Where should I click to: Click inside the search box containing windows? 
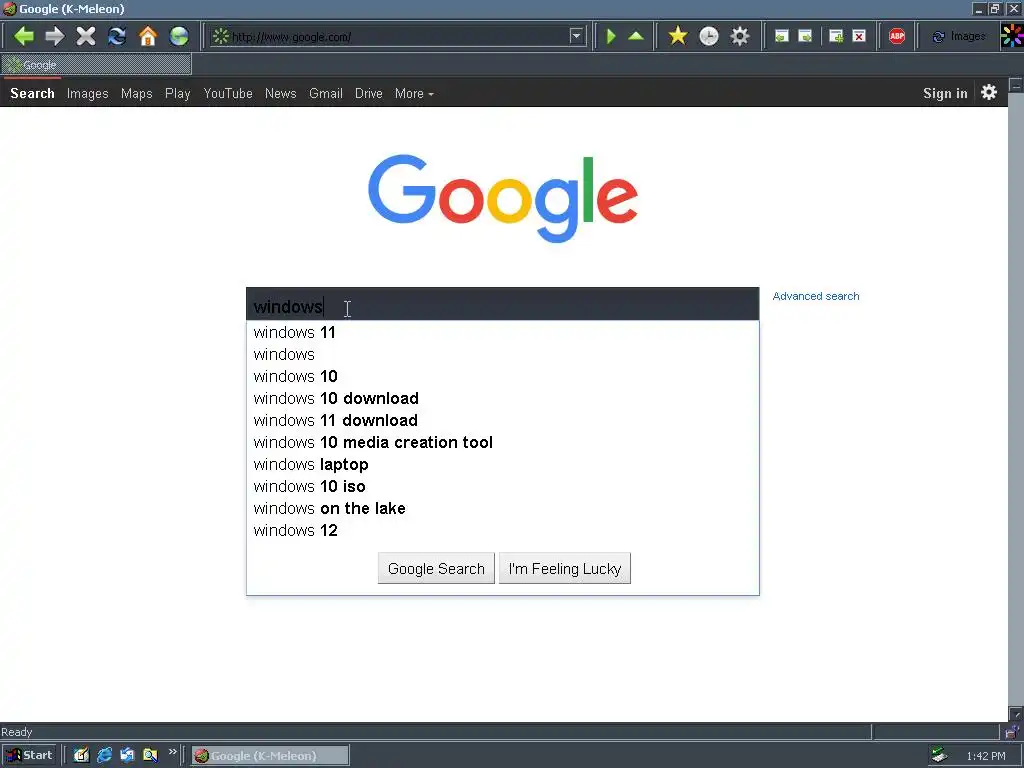click(x=503, y=304)
